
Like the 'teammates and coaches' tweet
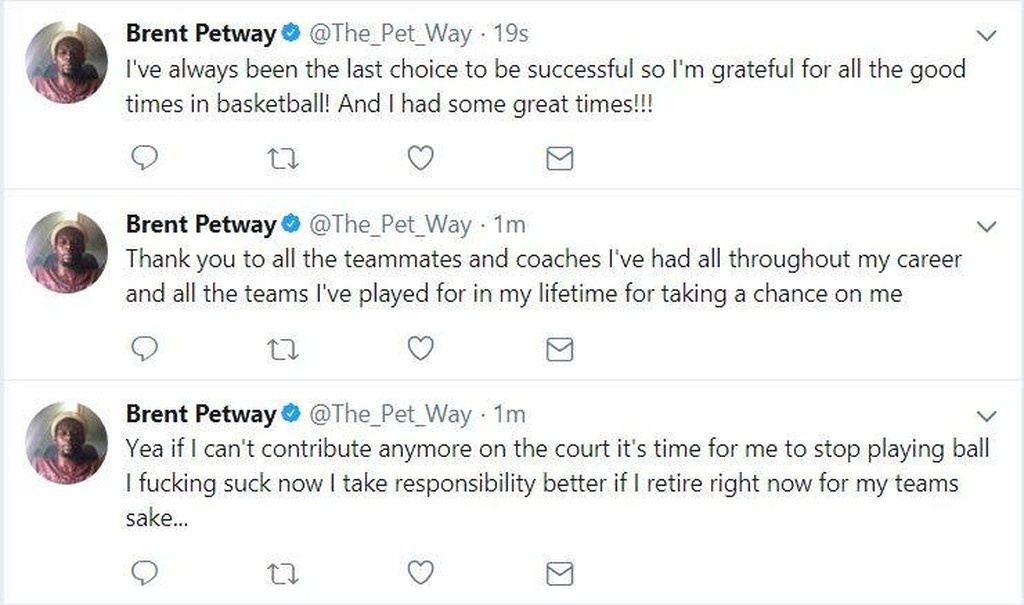tap(421, 348)
